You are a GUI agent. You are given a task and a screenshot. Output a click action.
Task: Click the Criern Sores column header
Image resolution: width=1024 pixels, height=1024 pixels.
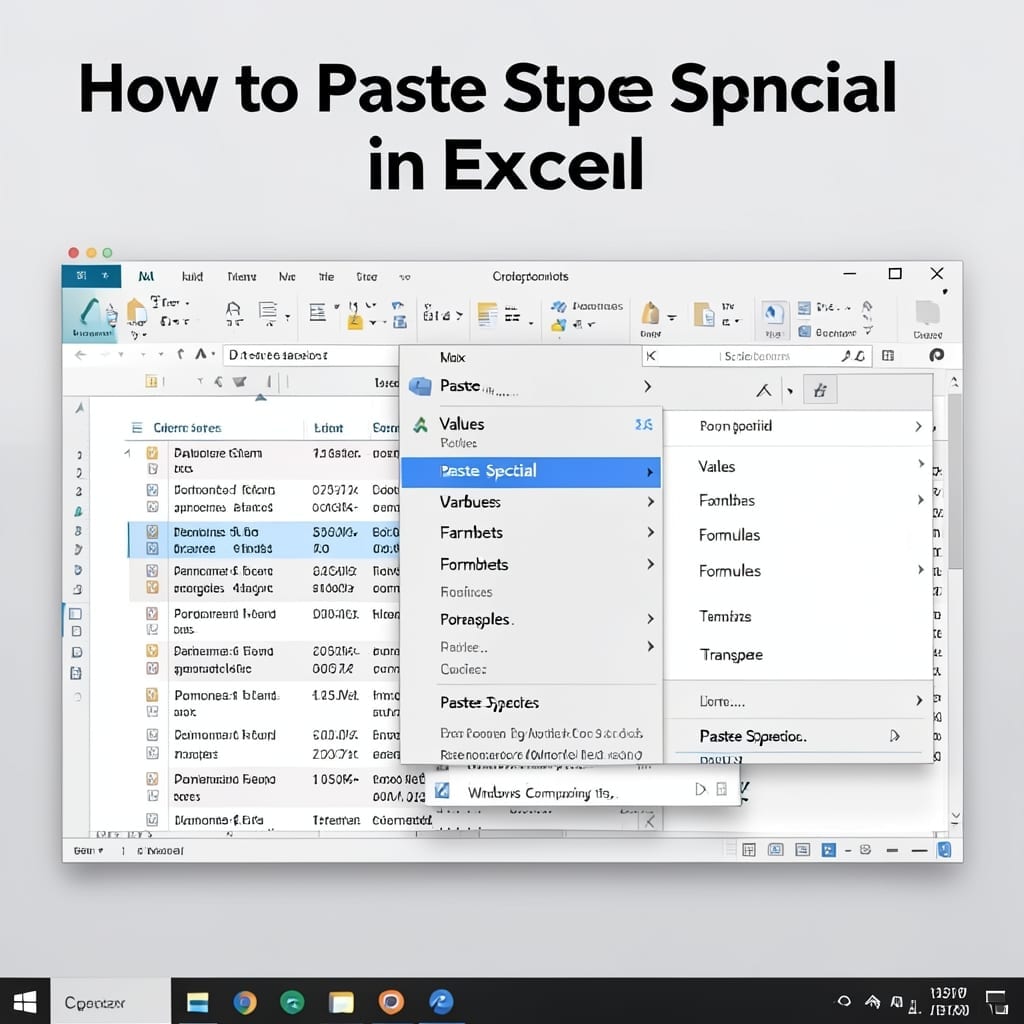tap(187, 428)
